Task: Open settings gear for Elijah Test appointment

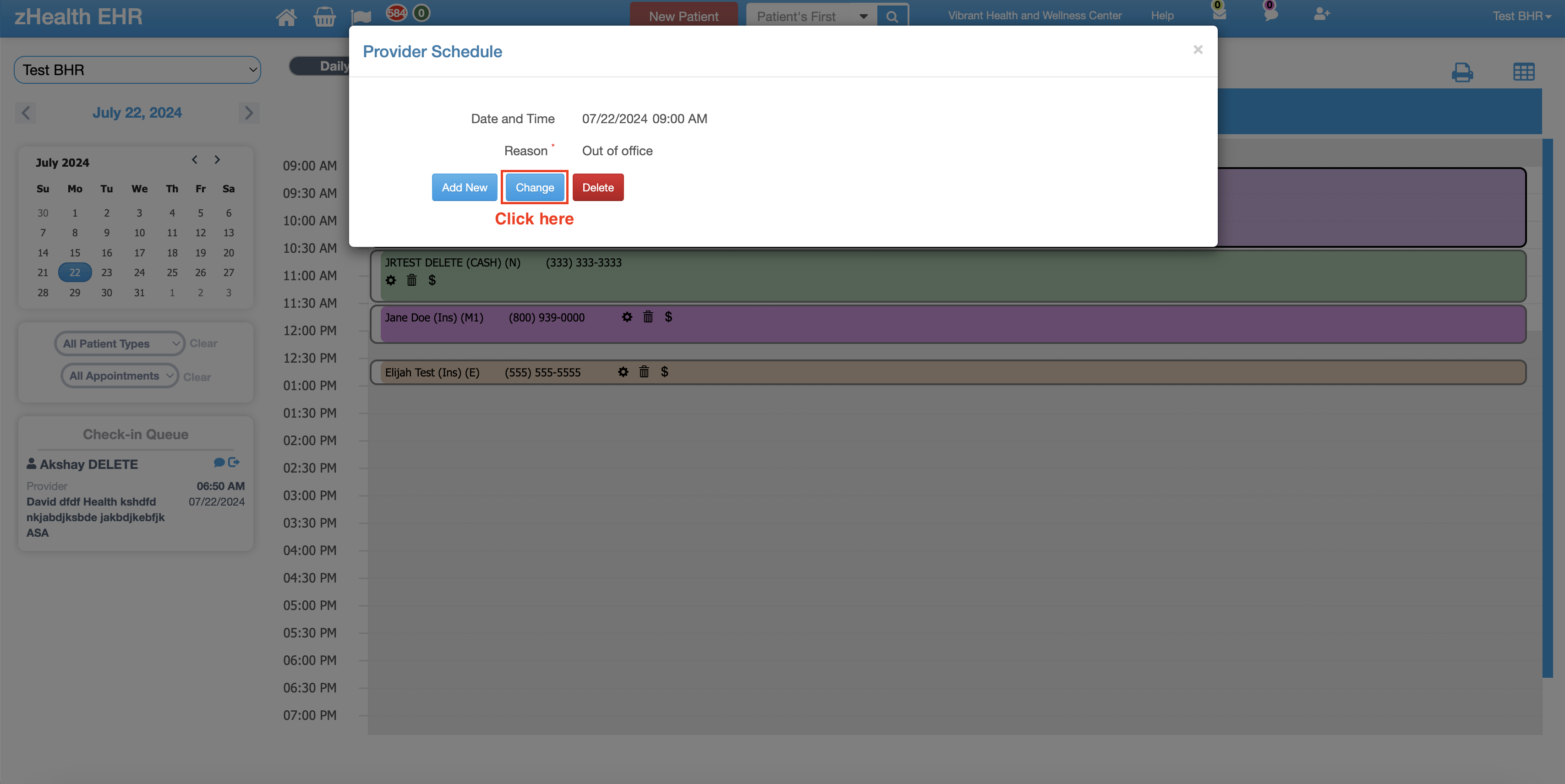Action: coord(624,372)
